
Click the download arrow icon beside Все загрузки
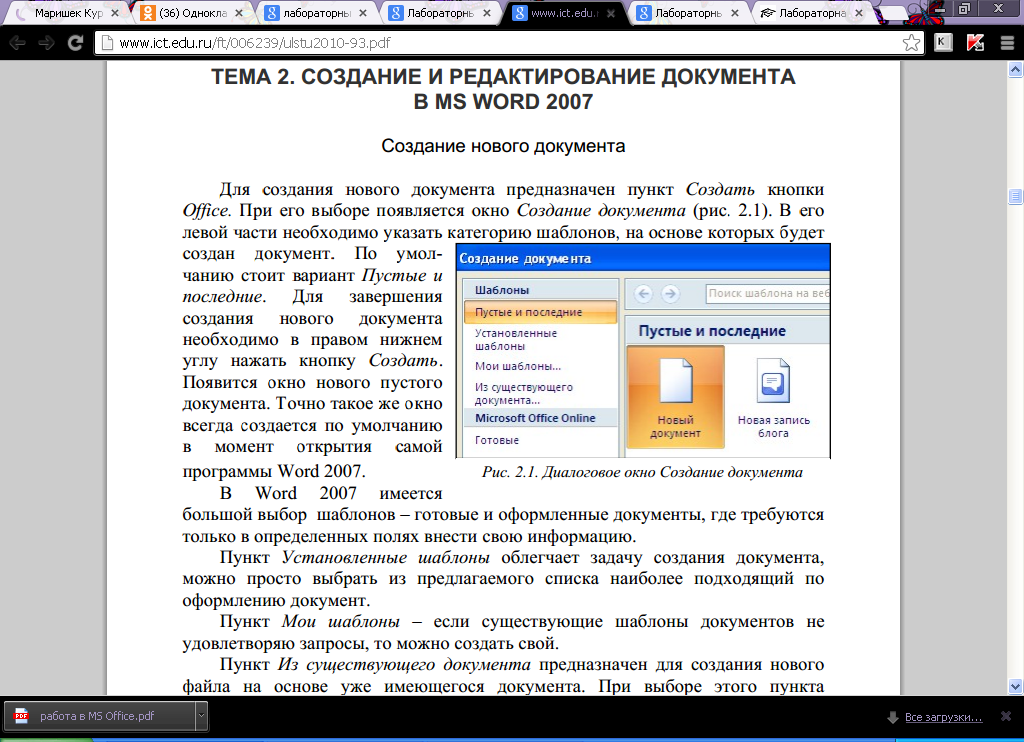click(893, 717)
